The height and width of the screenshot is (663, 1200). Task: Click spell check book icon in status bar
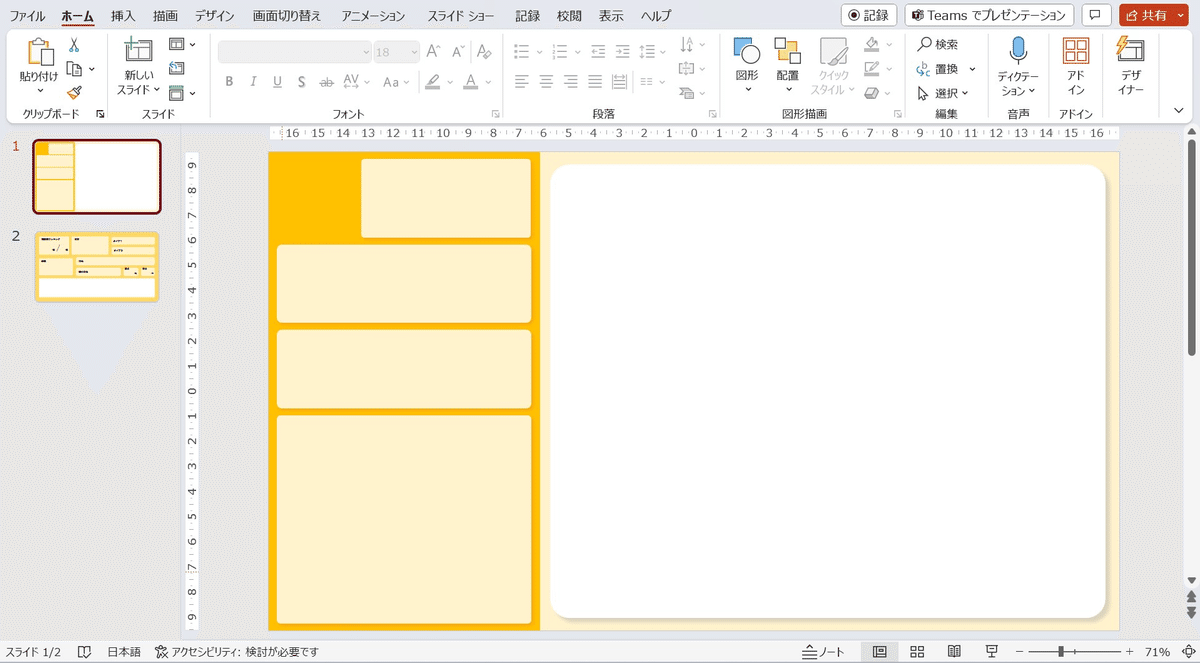point(85,652)
